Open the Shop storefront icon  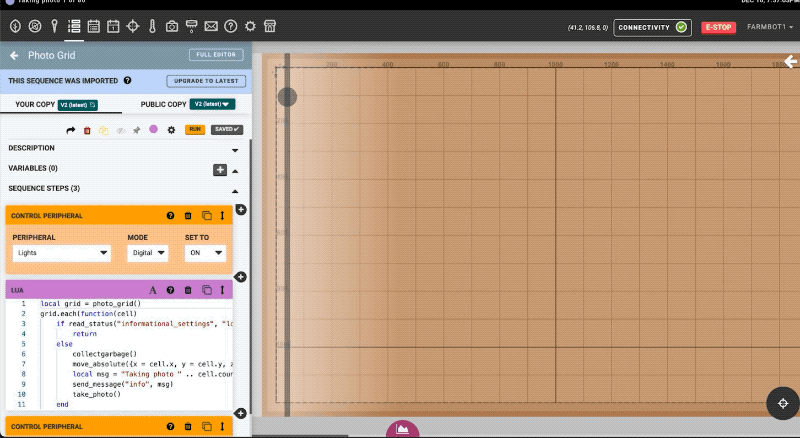point(270,26)
